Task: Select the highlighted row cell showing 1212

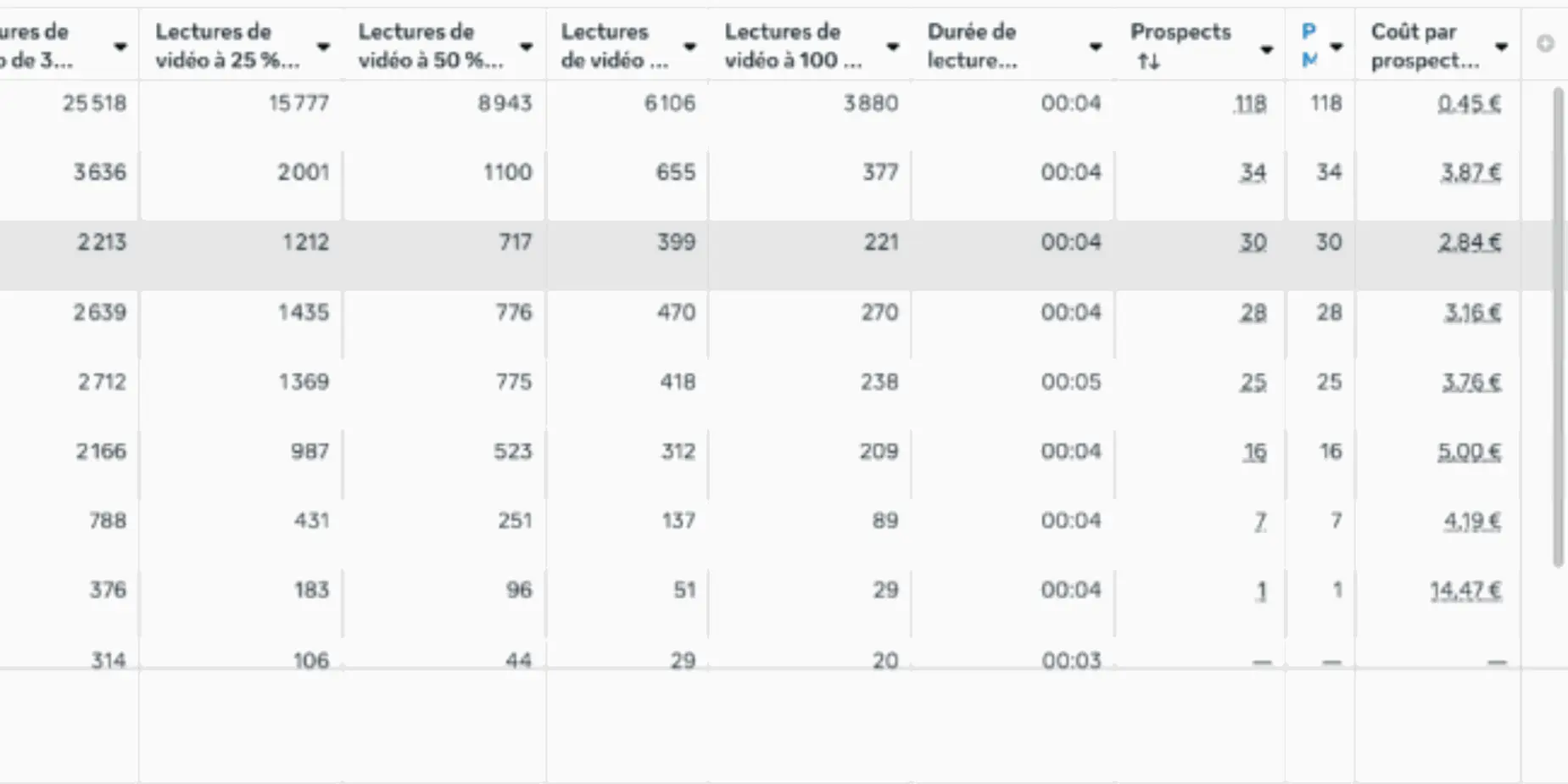Action: [305, 243]
